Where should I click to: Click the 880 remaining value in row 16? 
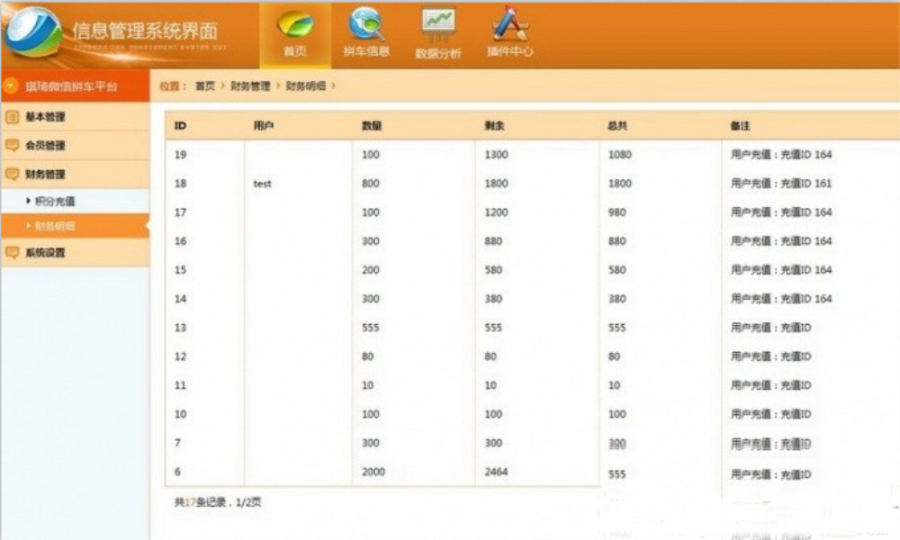tap(494, 241)
